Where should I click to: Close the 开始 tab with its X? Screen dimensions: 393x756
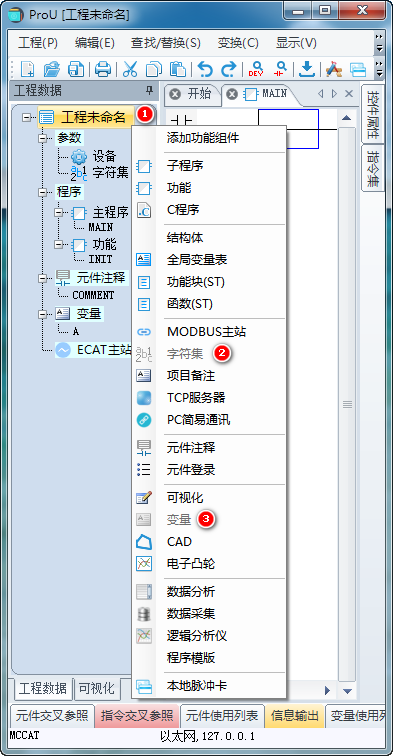175,94
